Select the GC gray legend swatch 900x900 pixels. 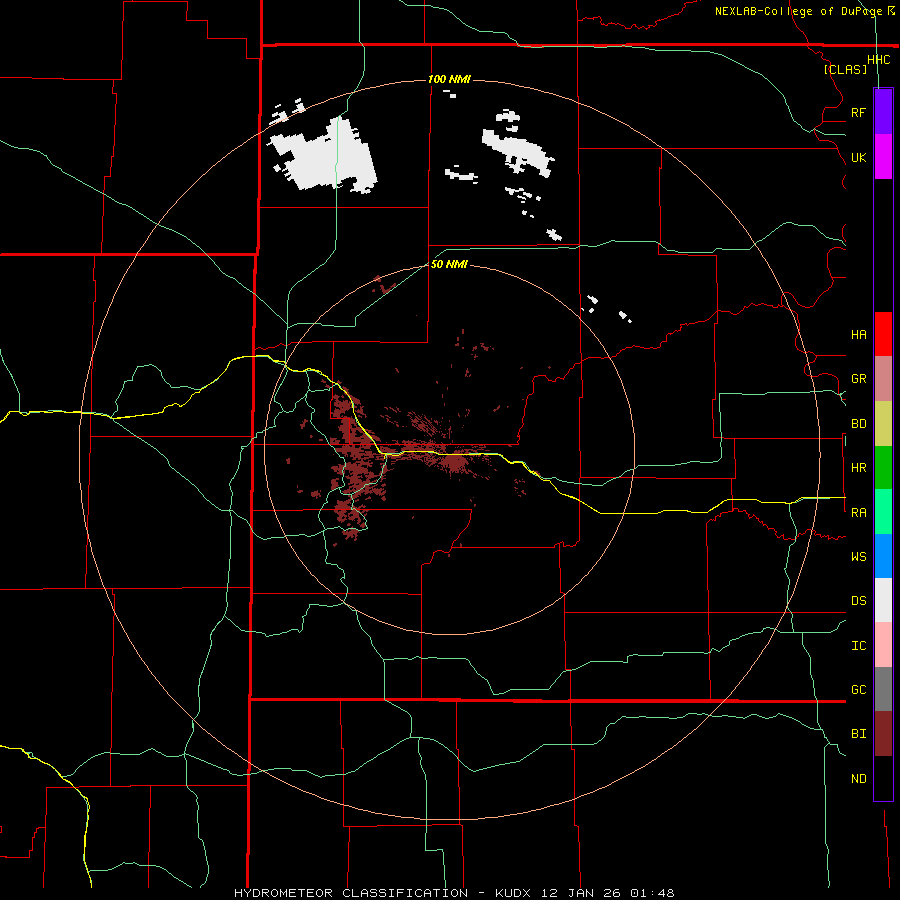[883, 689]
